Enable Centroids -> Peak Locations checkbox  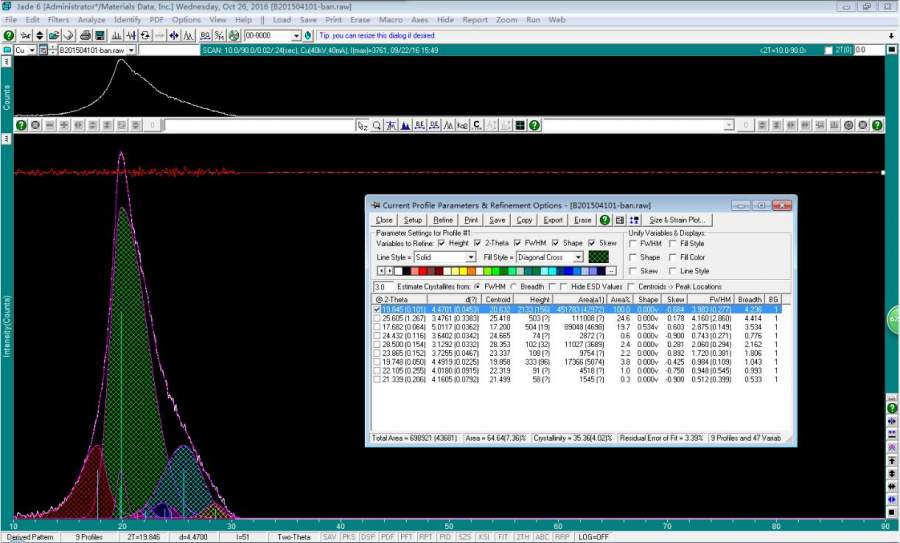coord(631,286)
